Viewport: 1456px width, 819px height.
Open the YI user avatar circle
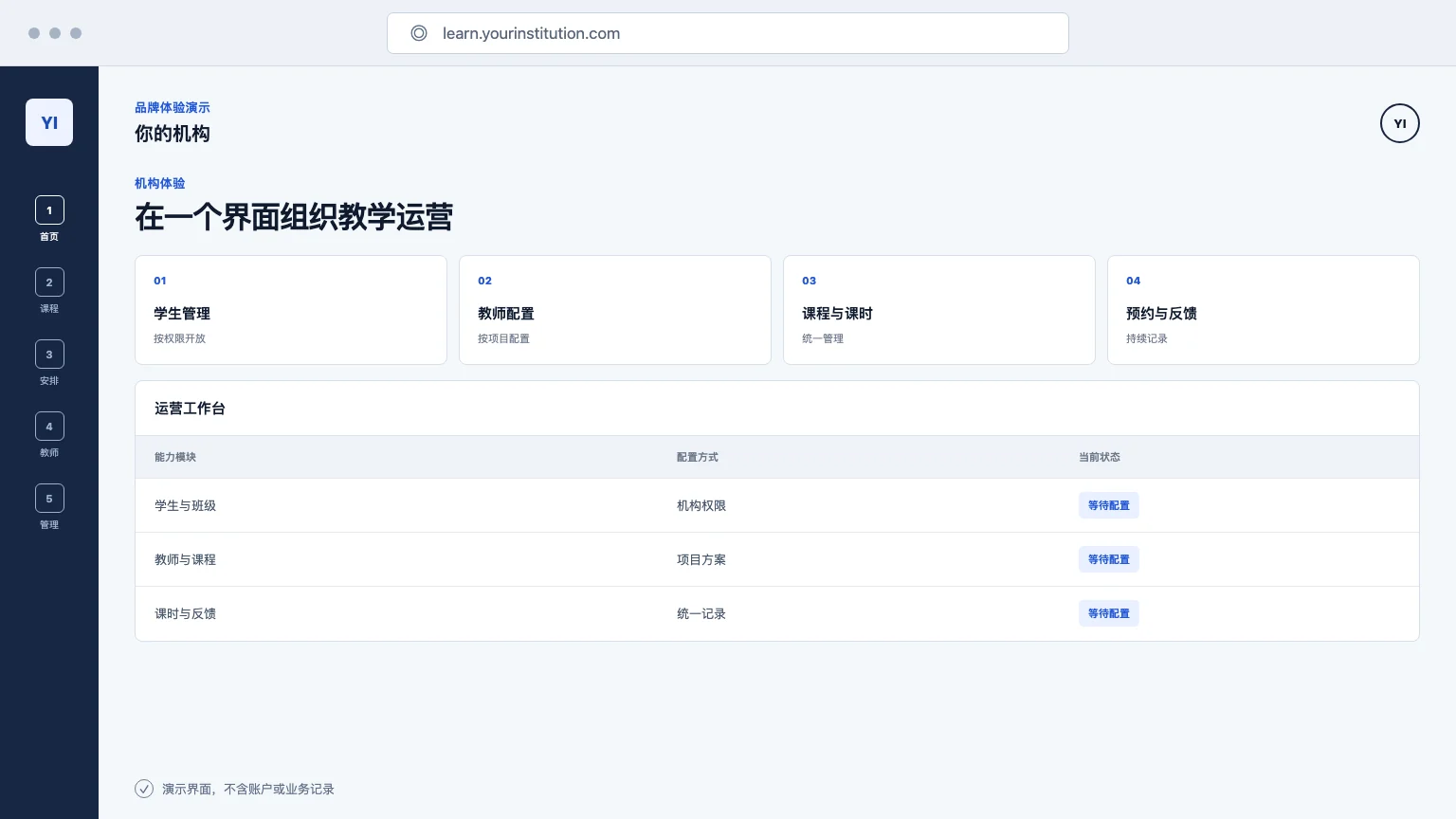1400,123
